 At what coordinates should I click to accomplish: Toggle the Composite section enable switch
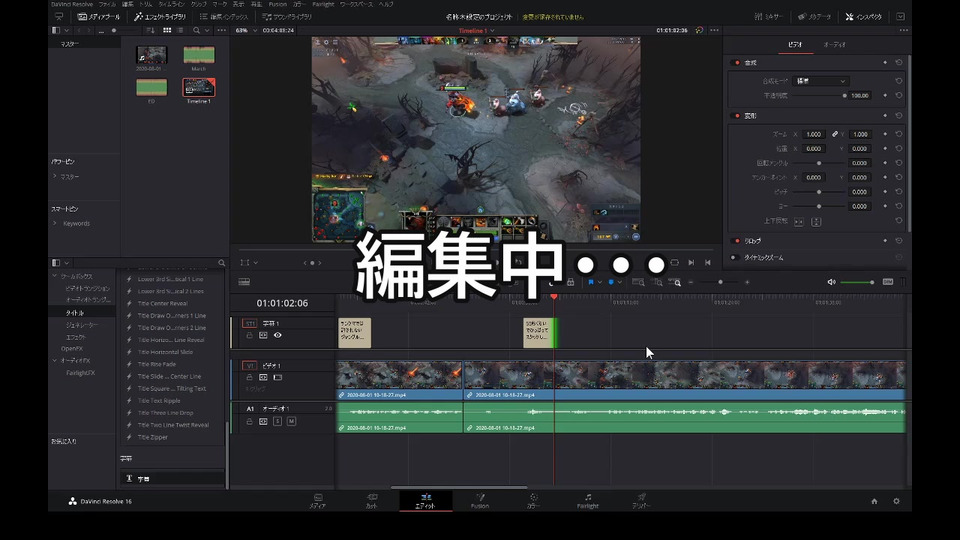[737, 62]
